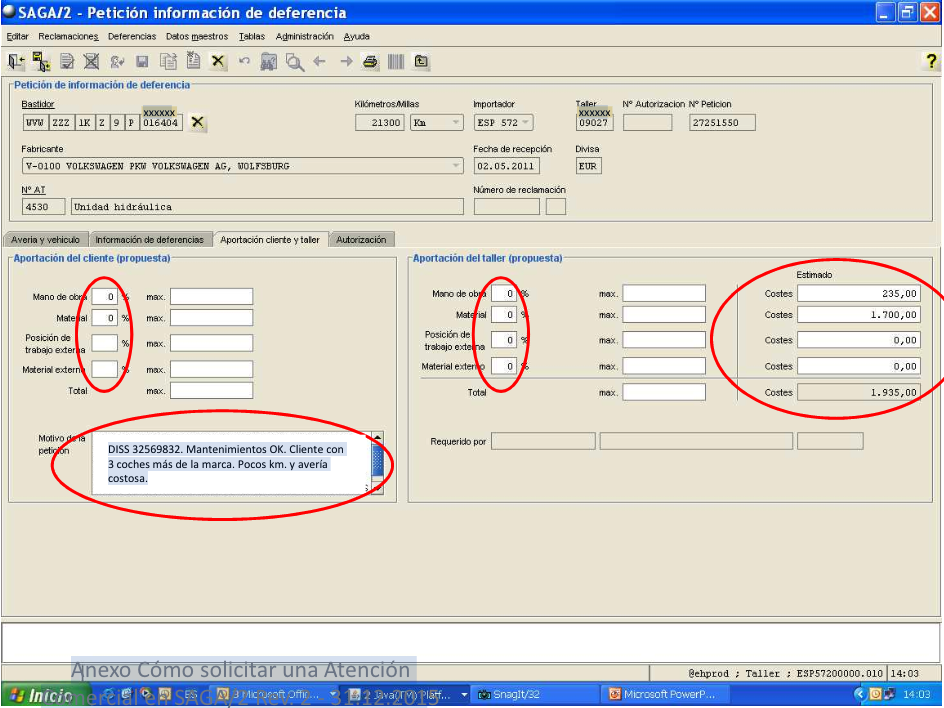Open the Km unit dropdown
This screenshot has height=708, width=944.
(437, 122)
